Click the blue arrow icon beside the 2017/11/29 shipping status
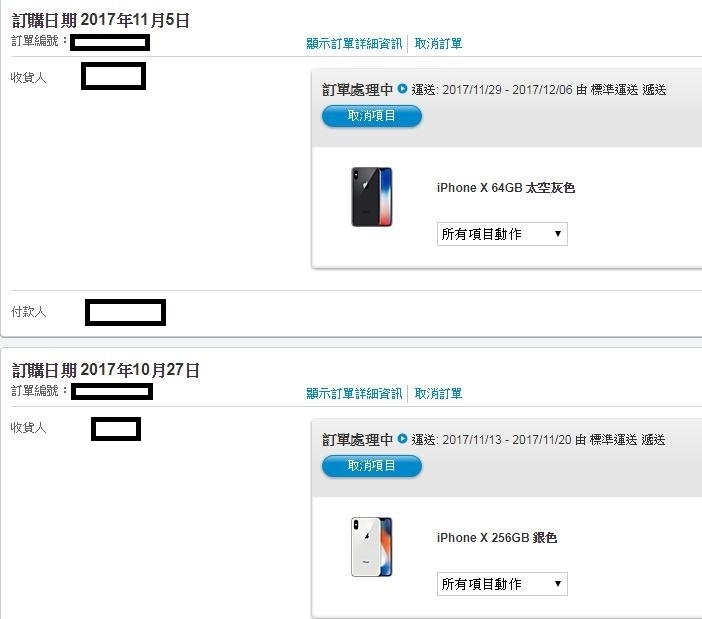The width and height of the screenshot is (702, 619). (x=402, y=89)
